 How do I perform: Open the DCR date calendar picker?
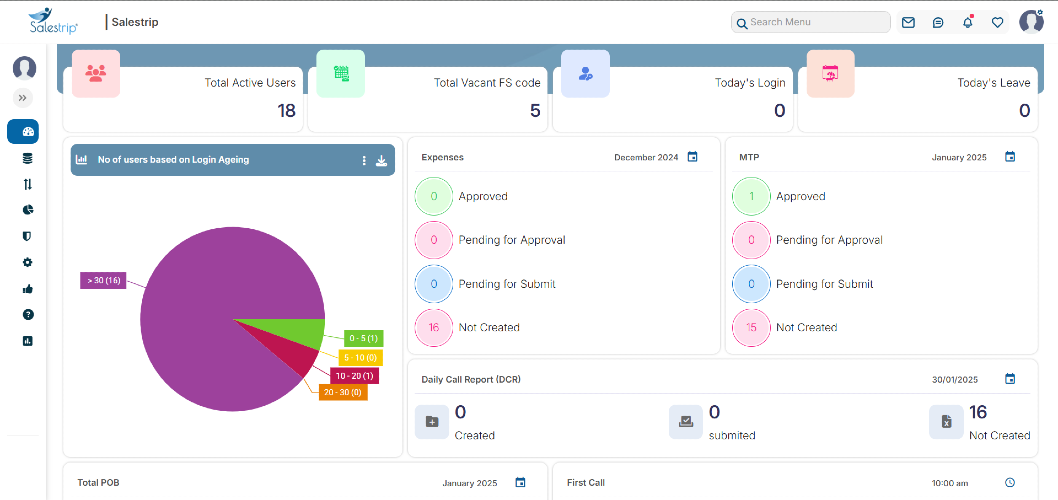coord(1009,379)
